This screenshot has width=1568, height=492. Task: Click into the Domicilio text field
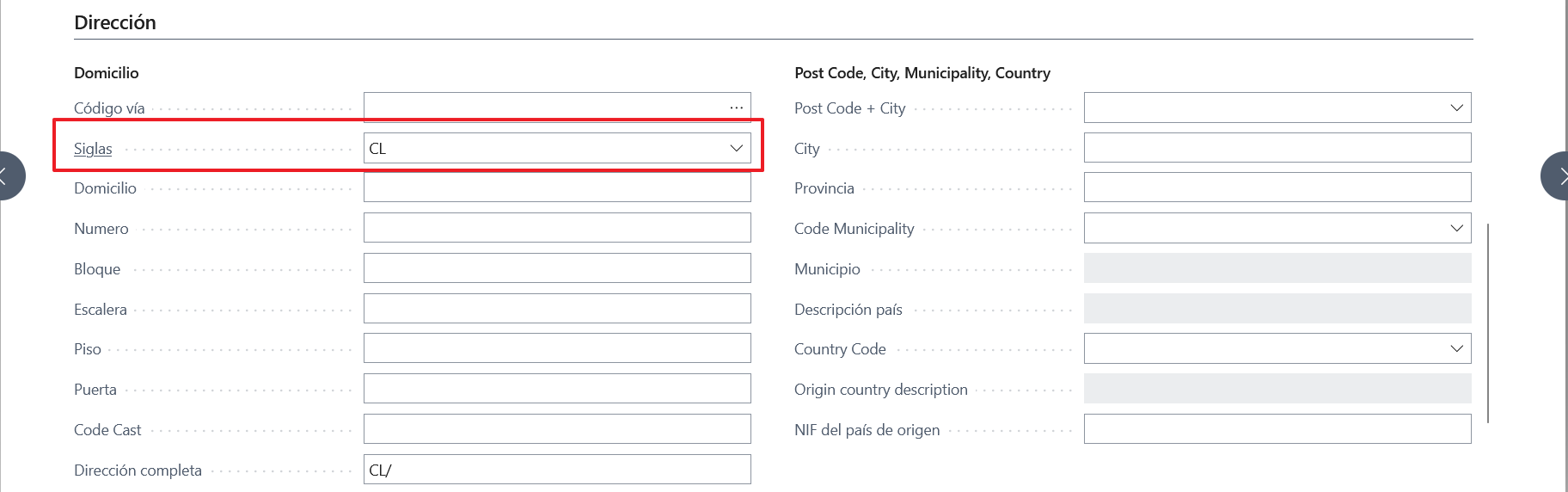click(x=556, y=188)
